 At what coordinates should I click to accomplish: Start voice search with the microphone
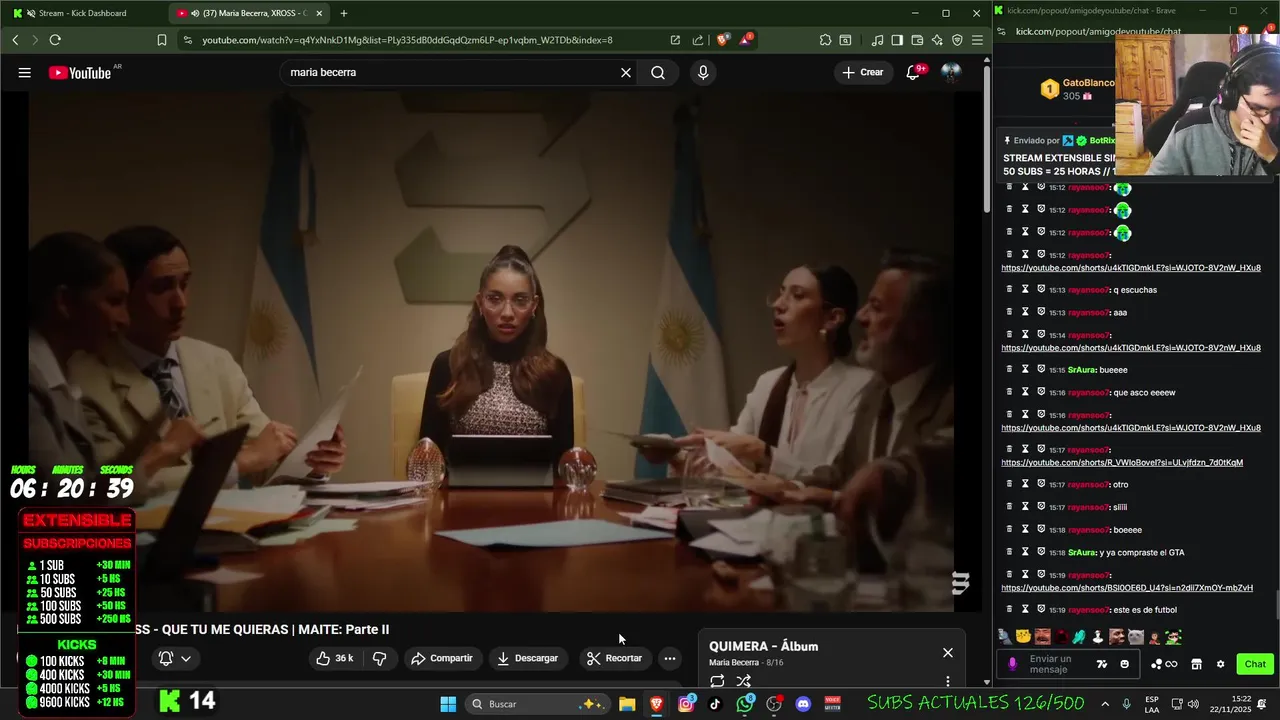703,72
